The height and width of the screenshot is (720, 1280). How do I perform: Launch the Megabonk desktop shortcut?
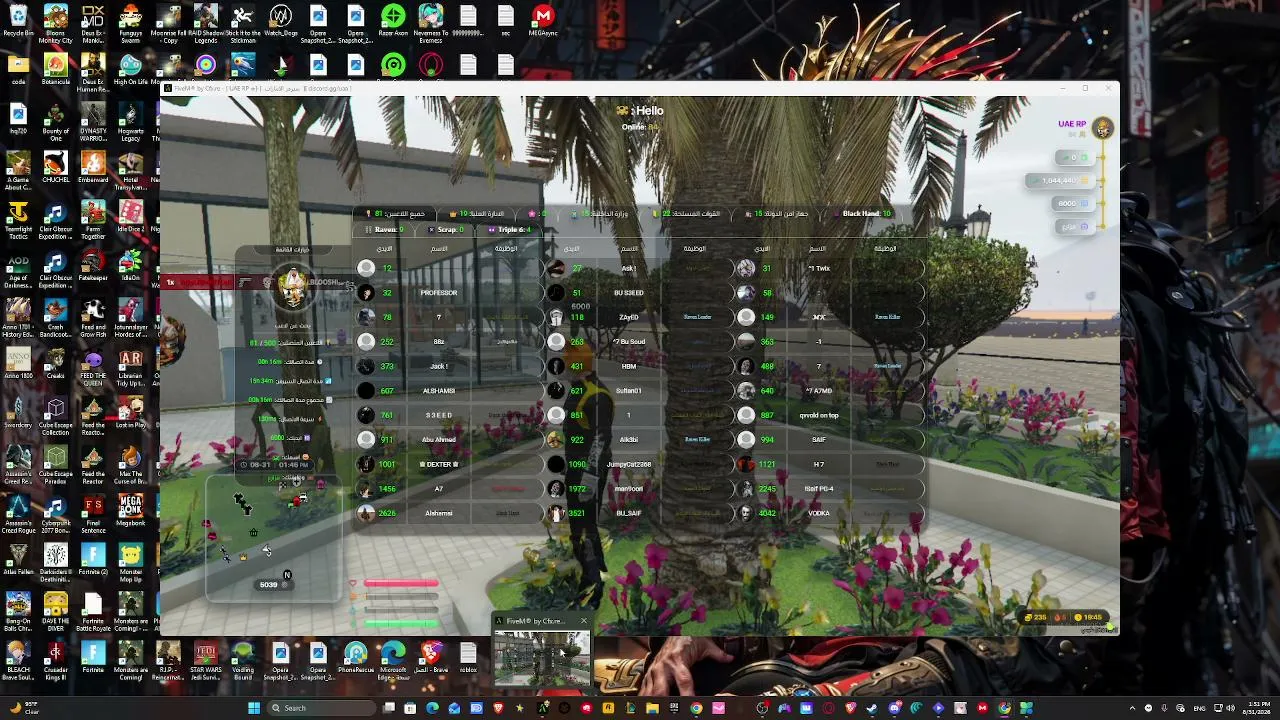(131, 510)
